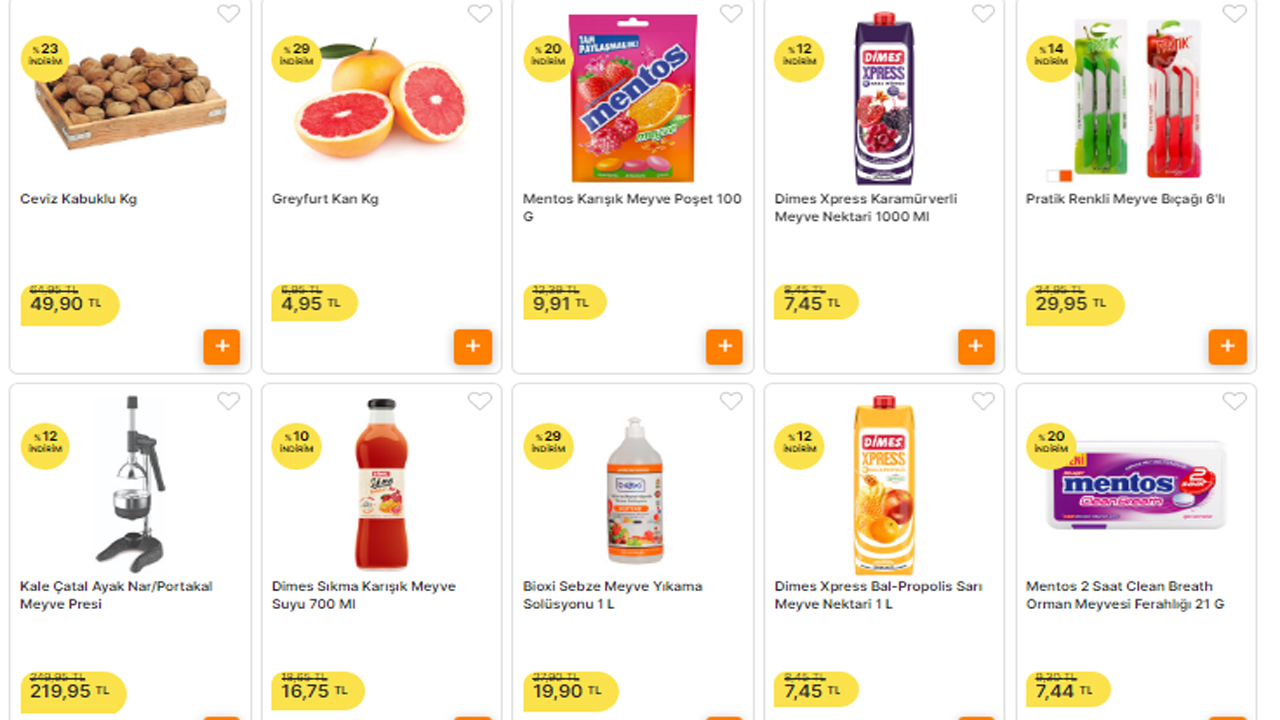Screen dimensions: 1280x720
Task: Add Ceviz Kabuklu Kg to cart
Action: pyautogui.click(x=222, y=347)
